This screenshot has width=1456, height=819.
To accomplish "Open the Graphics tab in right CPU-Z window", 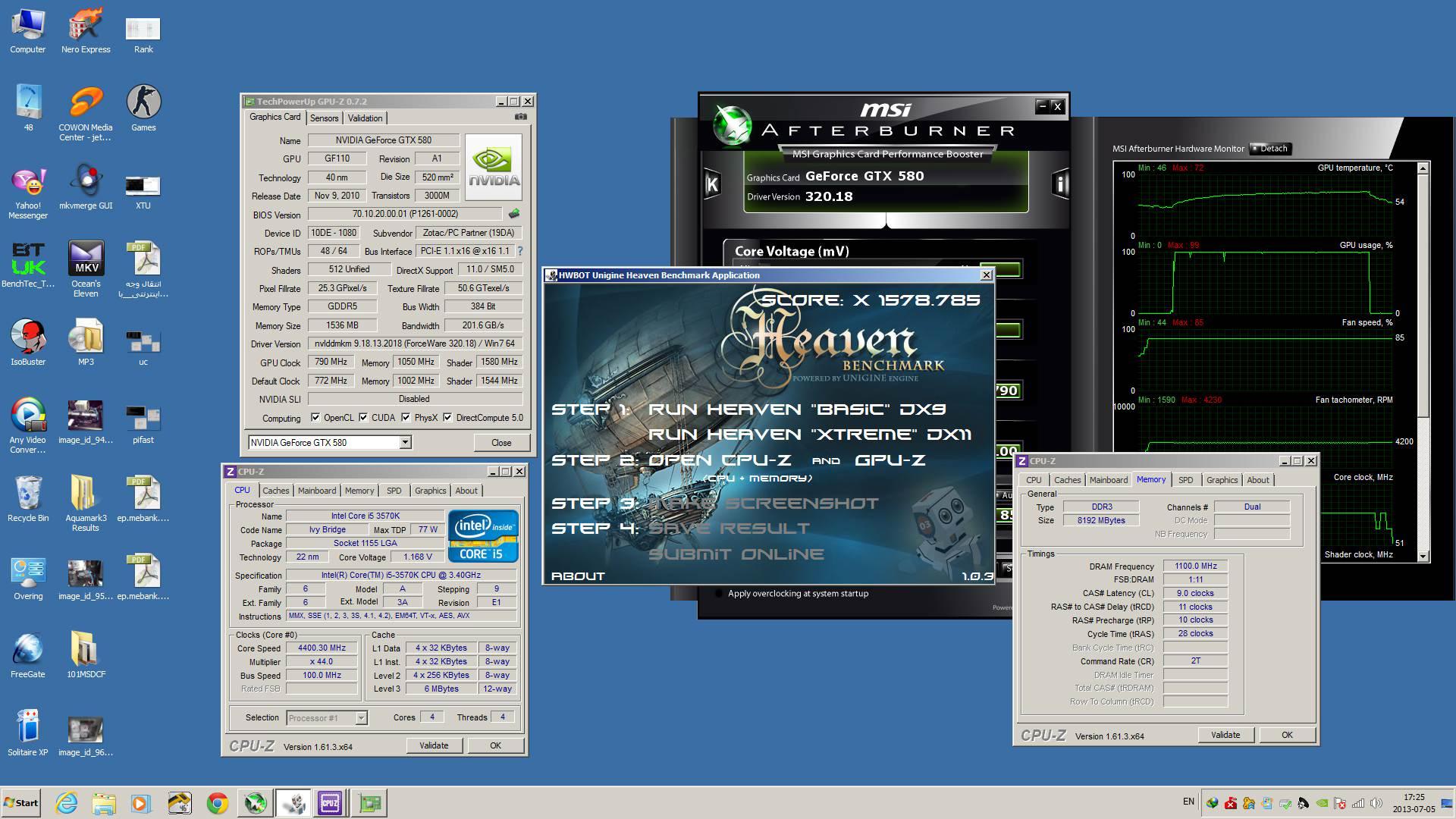I will [x=1222, y=480].
